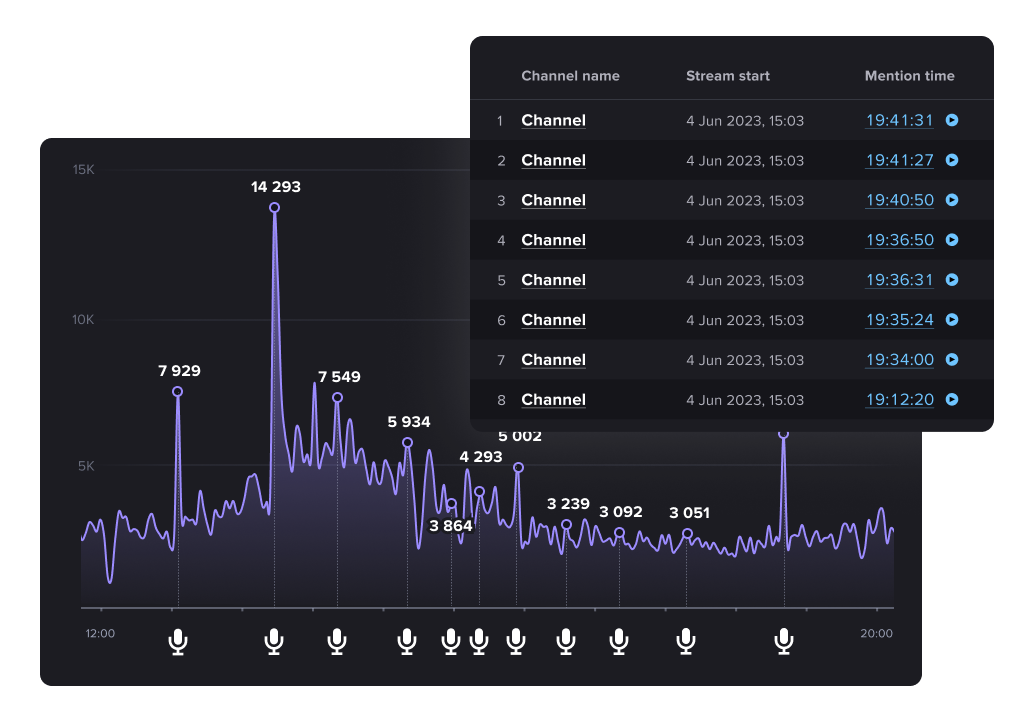1034x722 pixels.
Task: Open the 19:41:27 mention time link
Action: [899, 160]
